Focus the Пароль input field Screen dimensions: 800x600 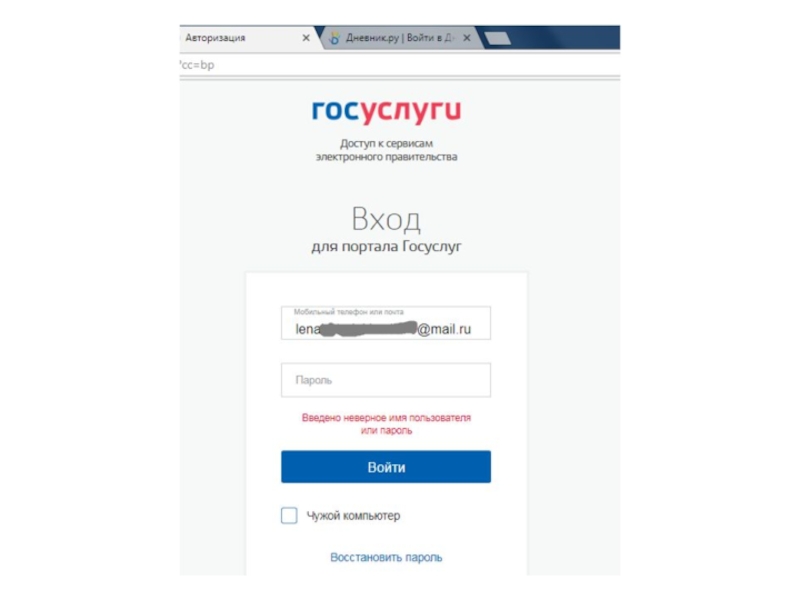(x=386, y=380)
